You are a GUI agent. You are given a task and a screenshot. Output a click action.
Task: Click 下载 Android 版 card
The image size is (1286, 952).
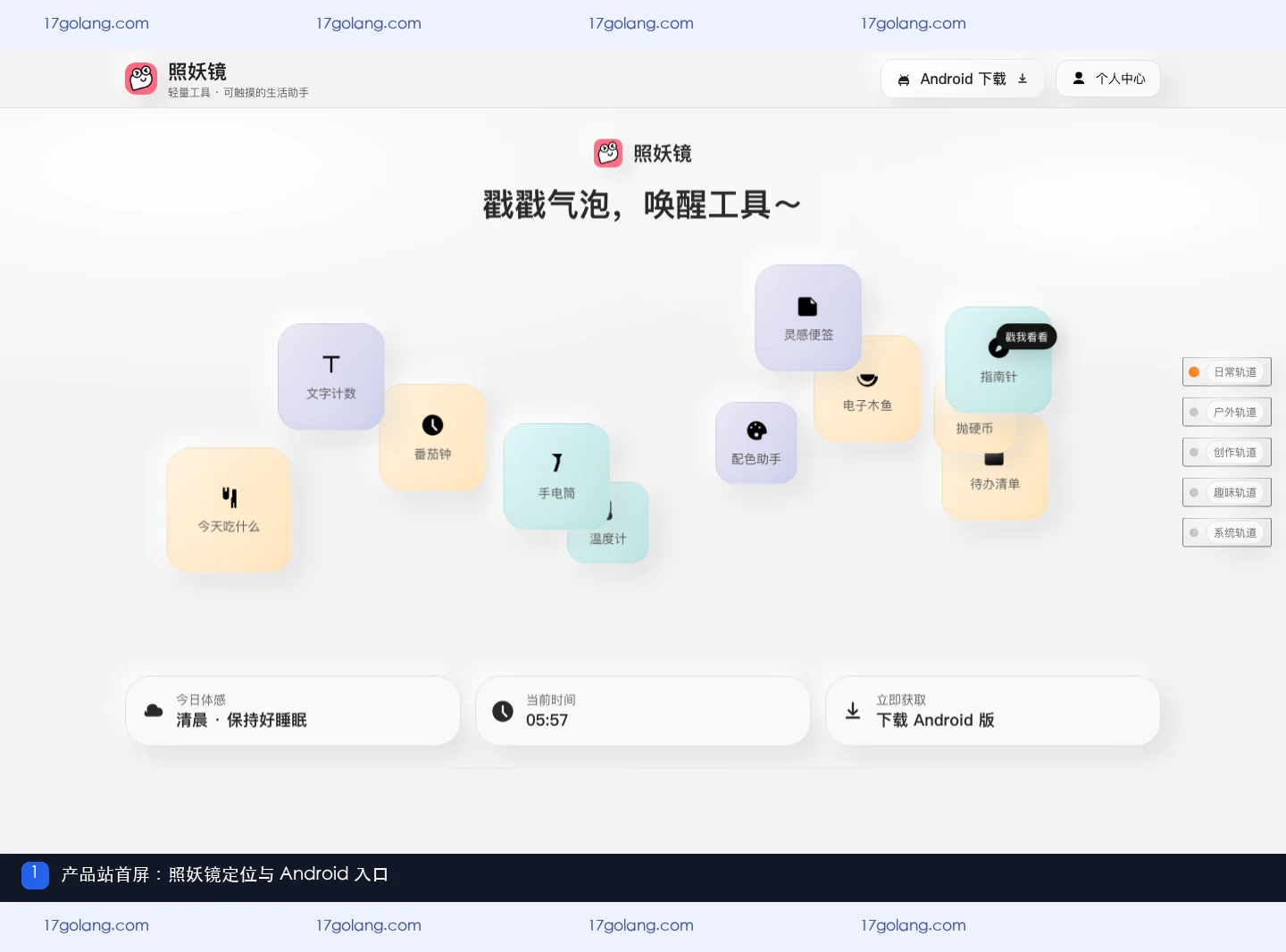point(993,711)
